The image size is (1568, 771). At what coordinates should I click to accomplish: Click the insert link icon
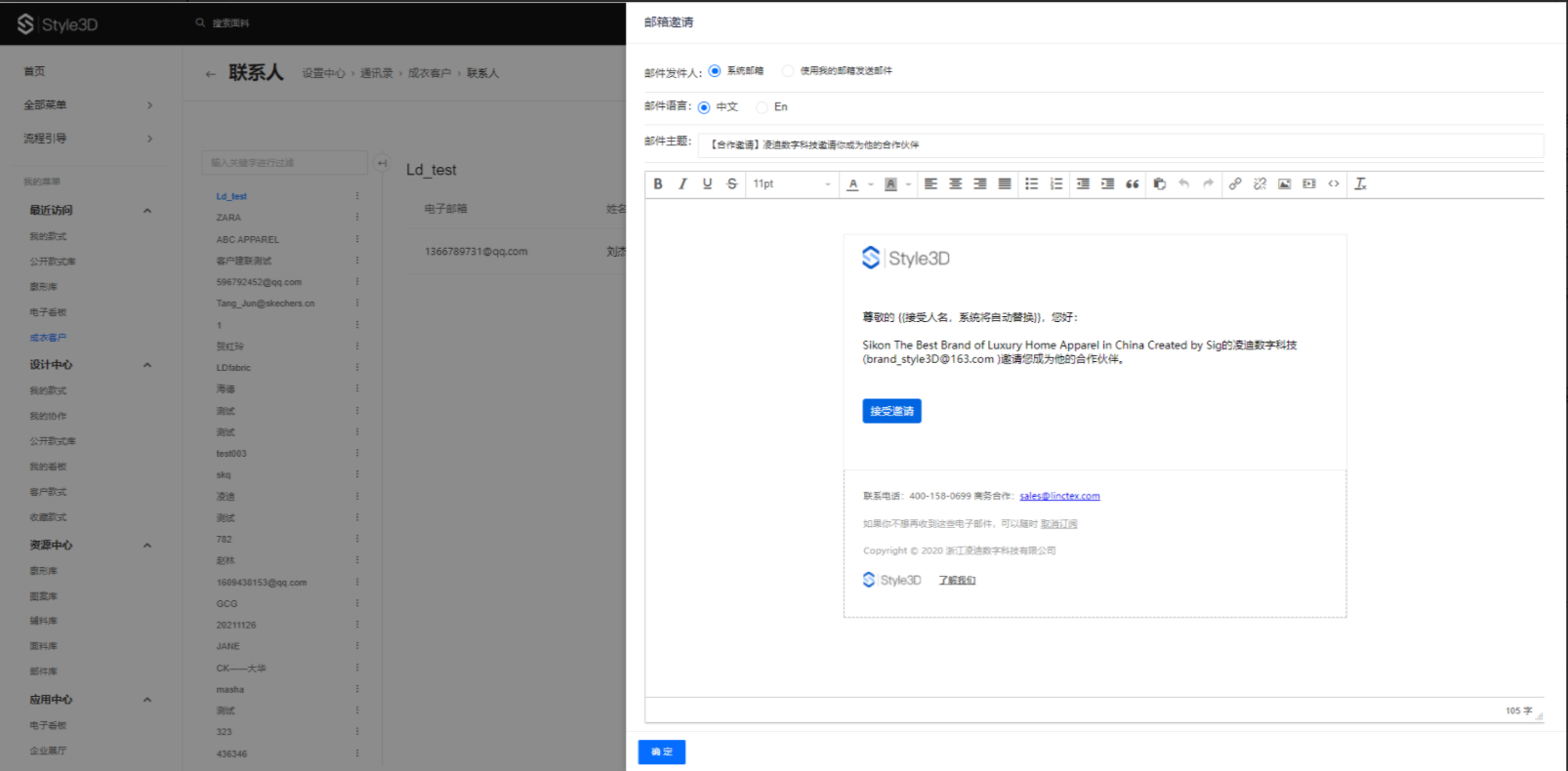pos(1235,183)
